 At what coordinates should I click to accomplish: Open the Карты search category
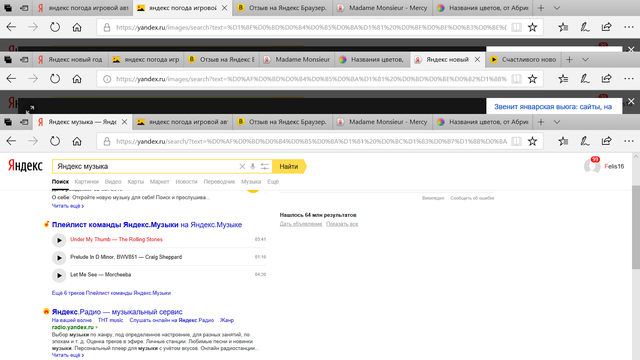pyautogui.click(x=136, y=182)
